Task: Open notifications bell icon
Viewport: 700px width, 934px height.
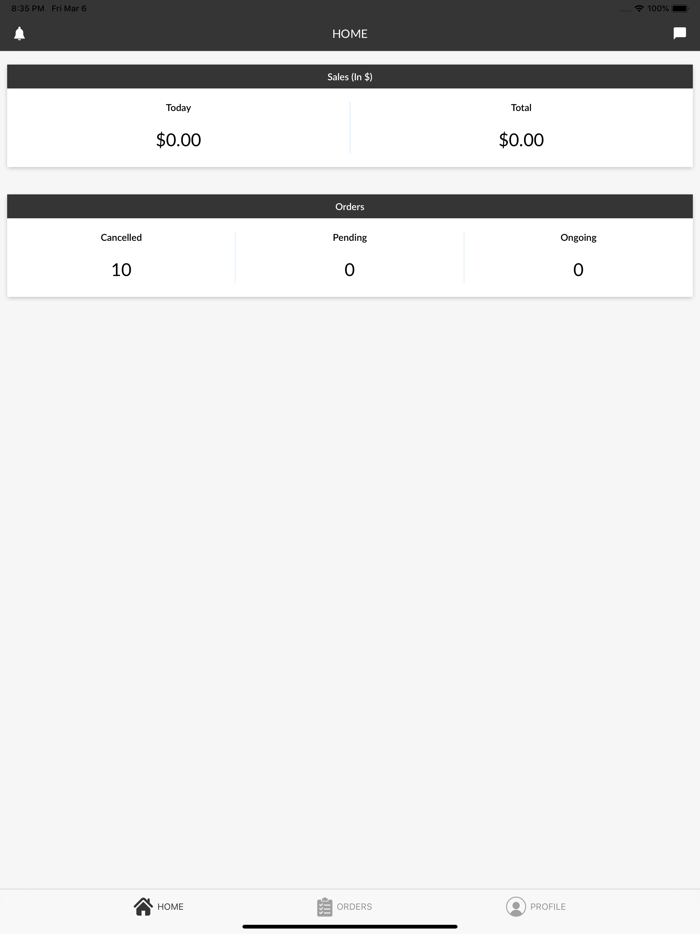Action: coord(19,34)
